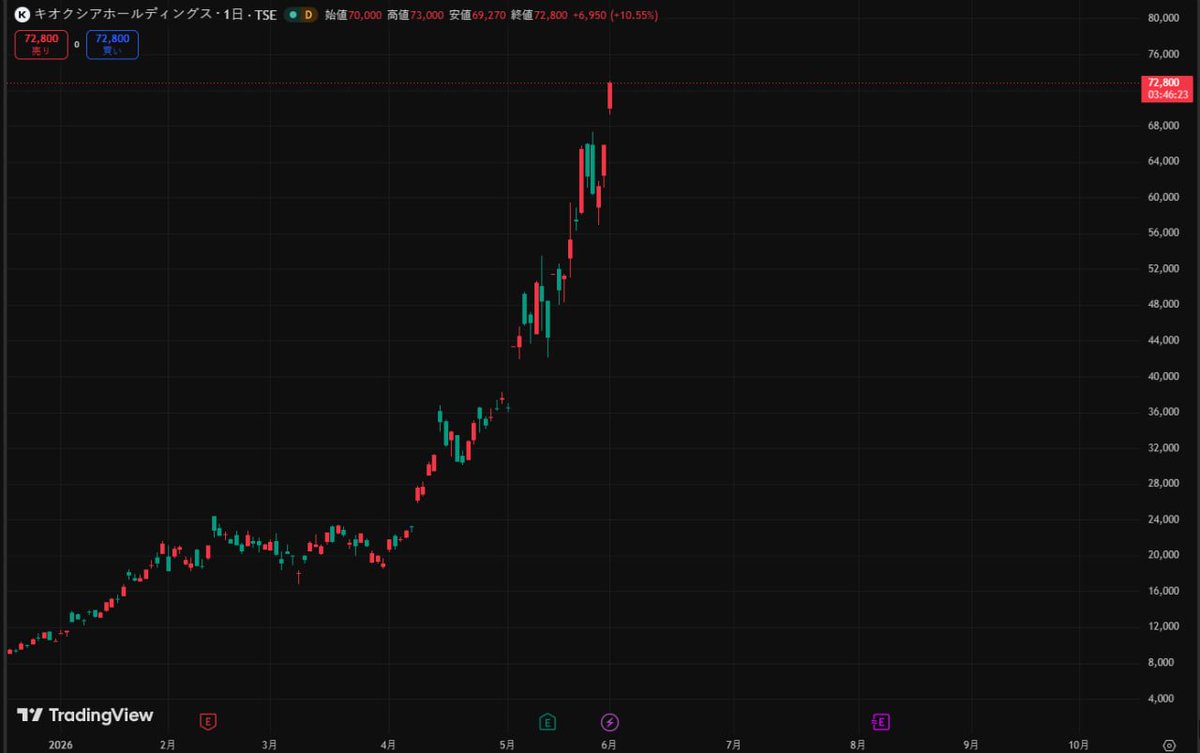The image size is (1200, 753).
Task: Click the red 'E' earnings marker near 2月
Action: tap(208, 721)
